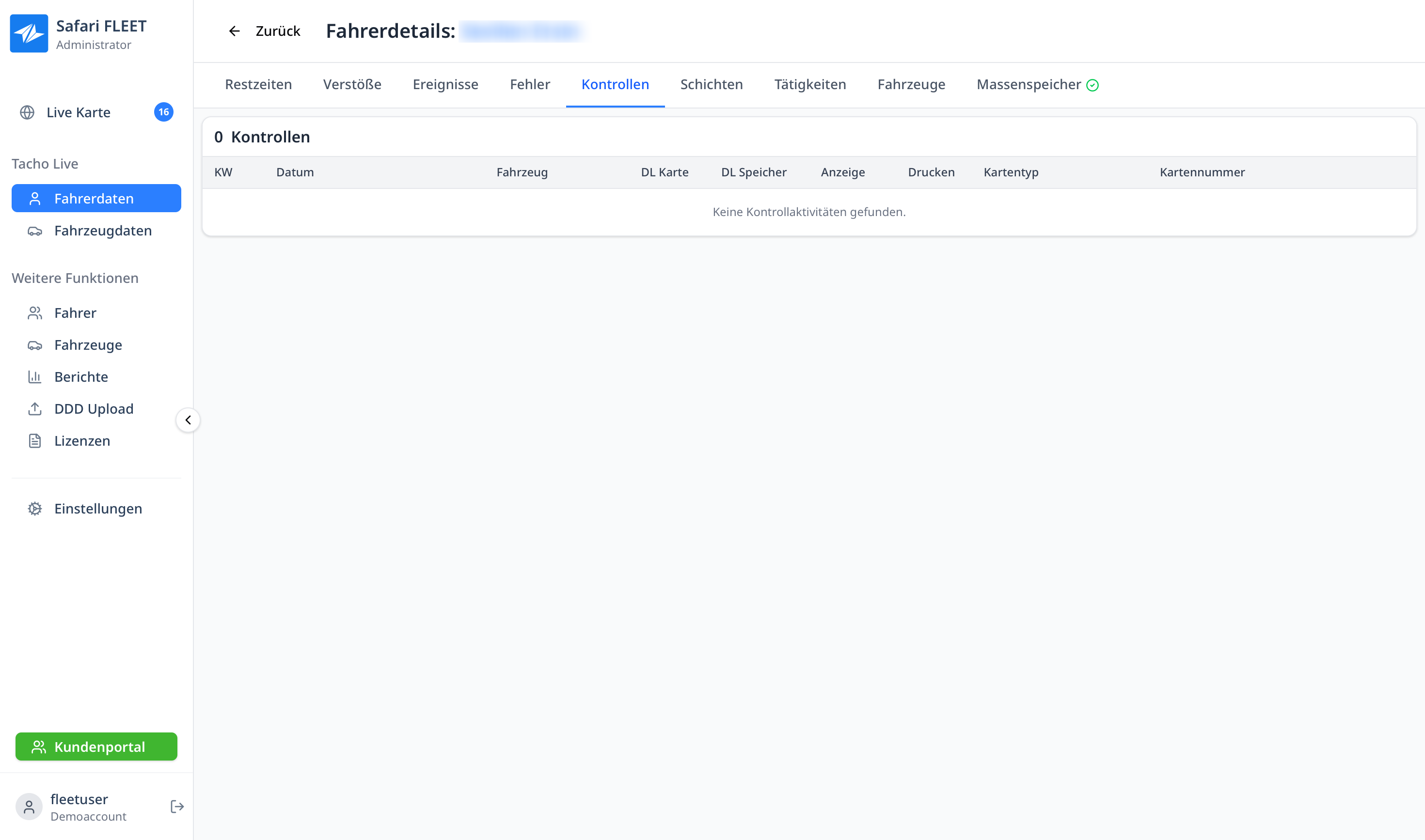Click the blue 16 badge on Live Karte
The height and width of the screenshot is (840, 1425).
tap(164, 112)
